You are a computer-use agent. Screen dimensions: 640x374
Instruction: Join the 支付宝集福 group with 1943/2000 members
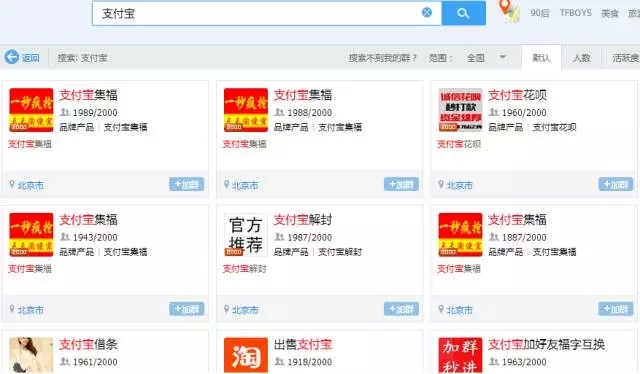coord(187,309)
